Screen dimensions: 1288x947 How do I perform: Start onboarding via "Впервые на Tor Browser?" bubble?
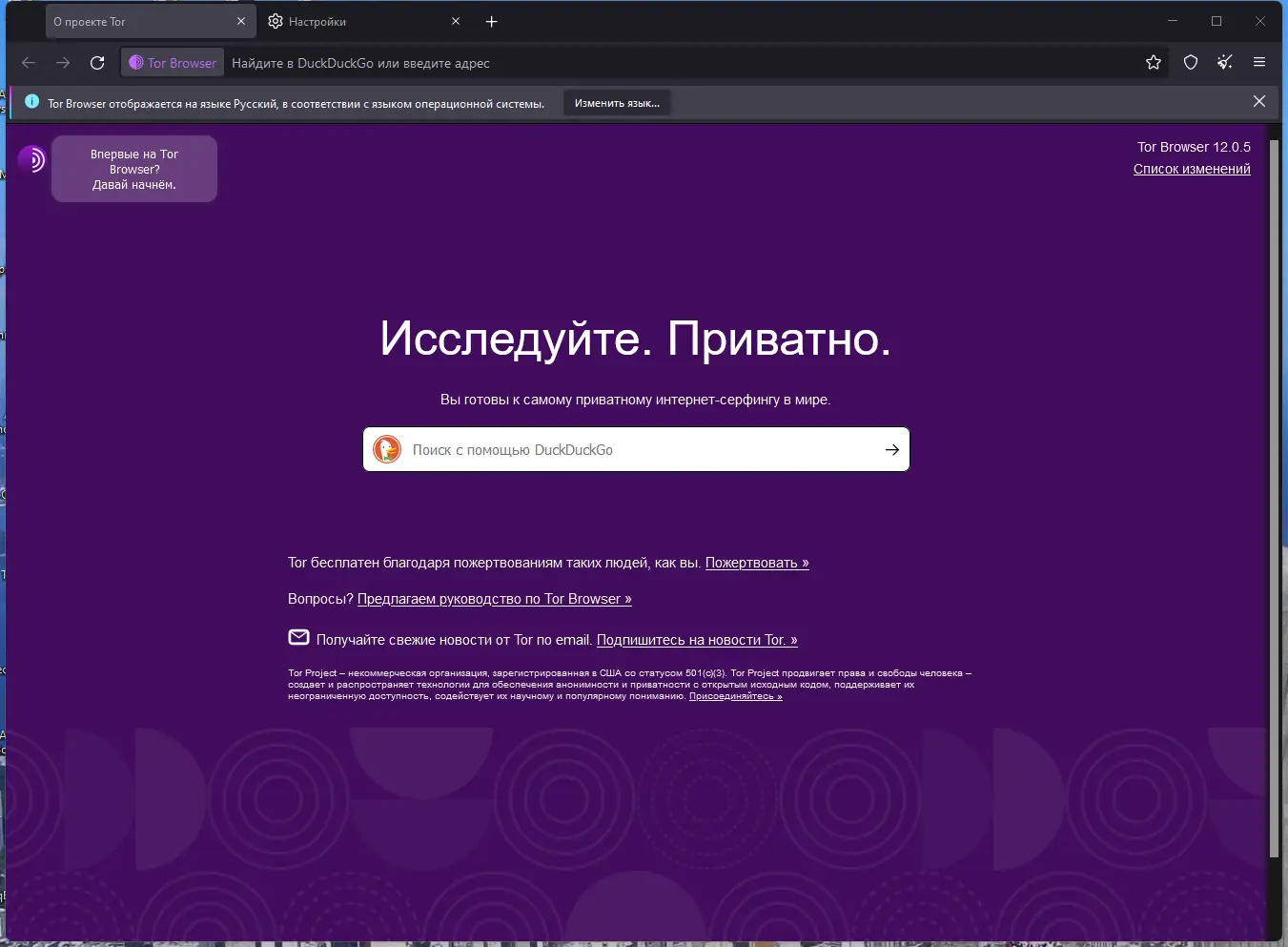[x=134, y=169]
